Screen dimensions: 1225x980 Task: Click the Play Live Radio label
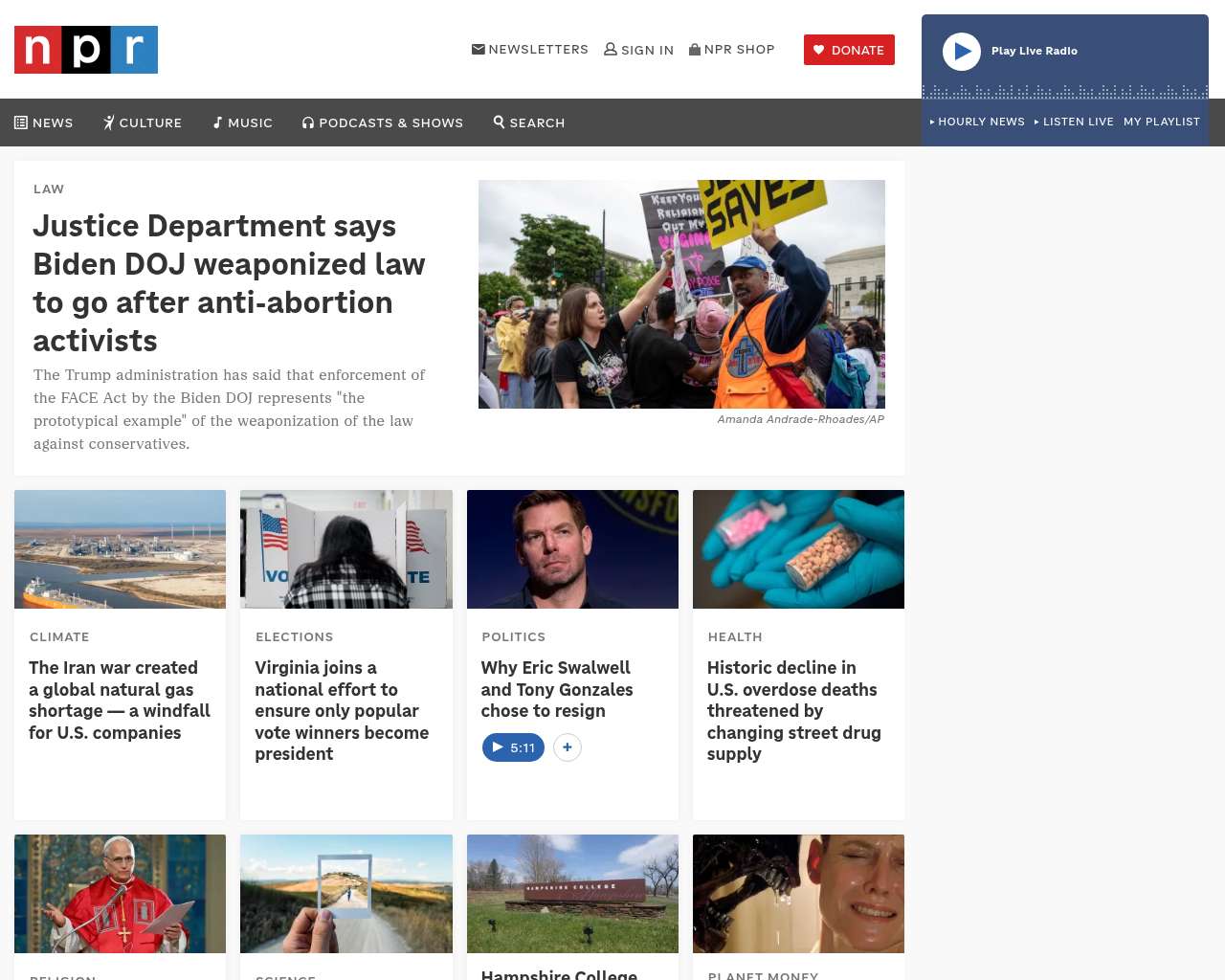1035,51
